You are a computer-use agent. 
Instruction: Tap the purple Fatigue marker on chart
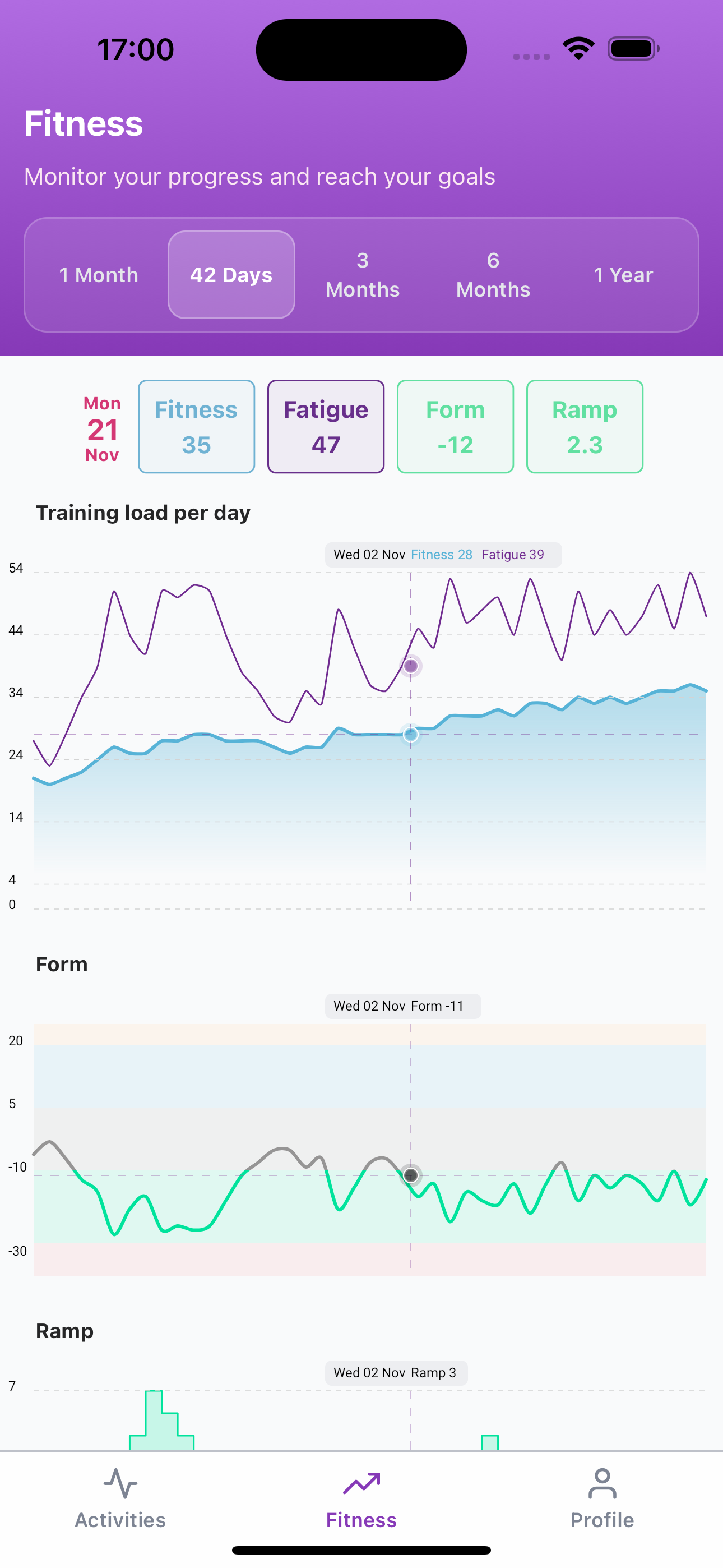coord(411,666)
